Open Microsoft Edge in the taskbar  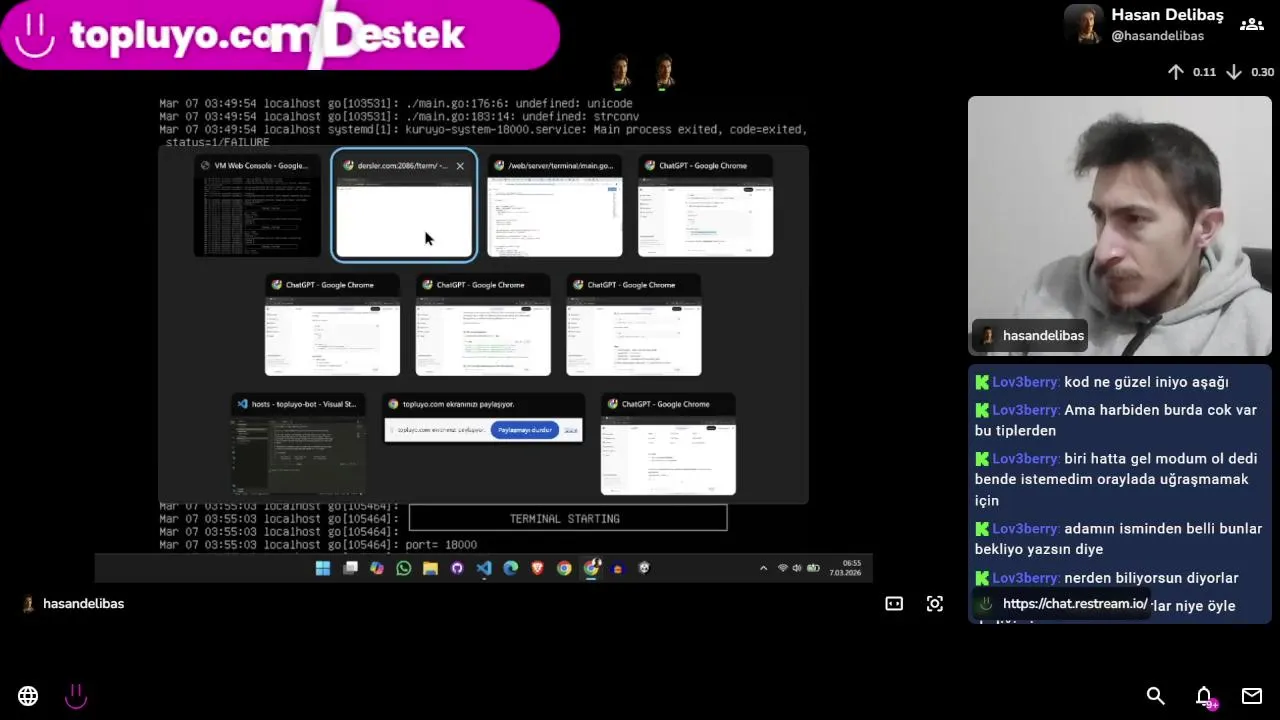coord(511,568)
